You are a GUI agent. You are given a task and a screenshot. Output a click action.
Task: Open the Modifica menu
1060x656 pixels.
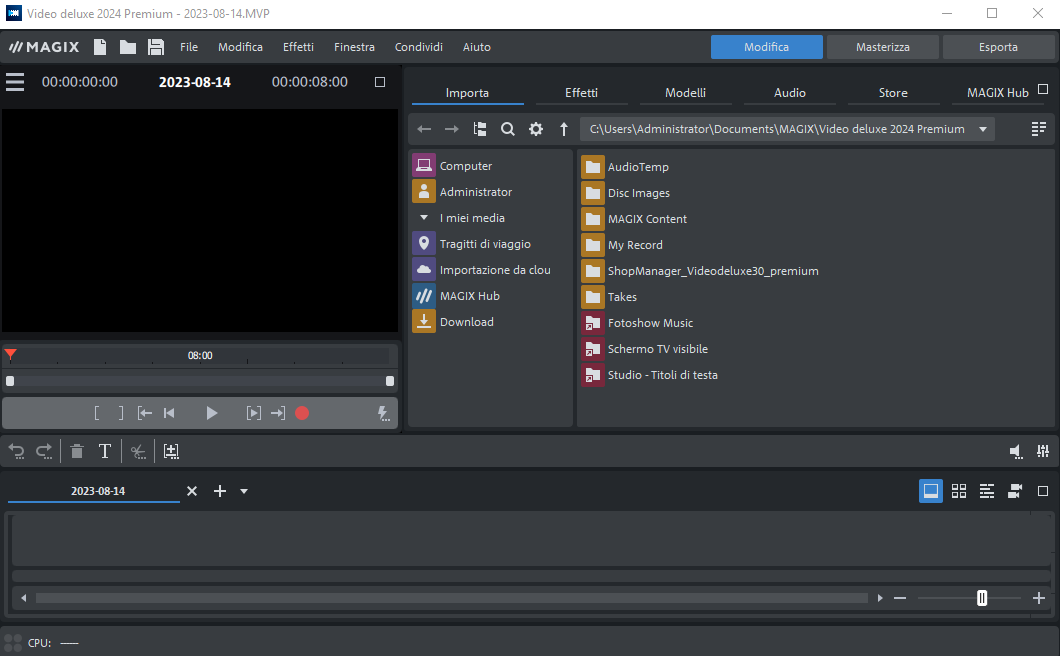240,47
